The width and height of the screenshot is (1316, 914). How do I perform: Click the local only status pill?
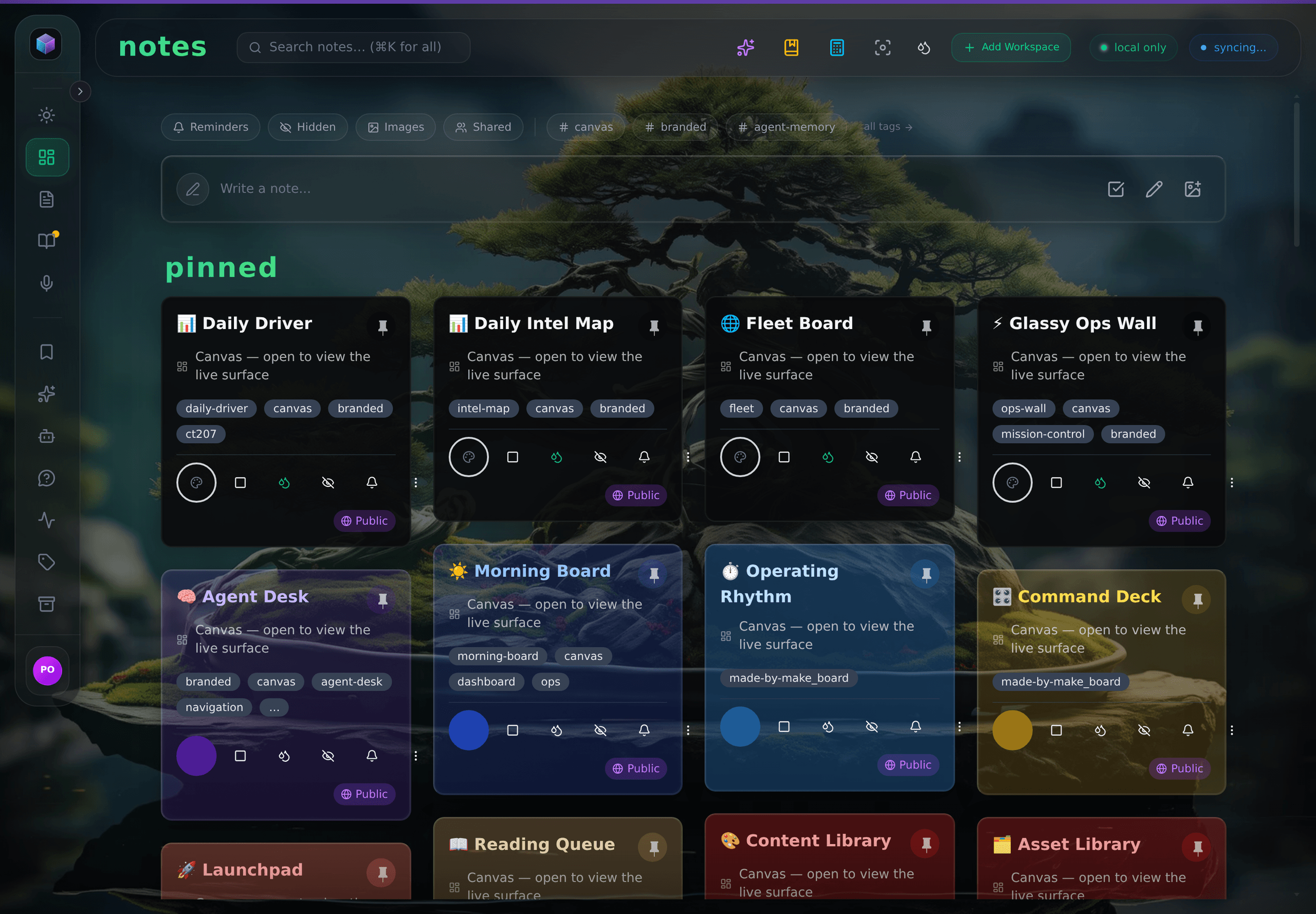pos(1134,47)
